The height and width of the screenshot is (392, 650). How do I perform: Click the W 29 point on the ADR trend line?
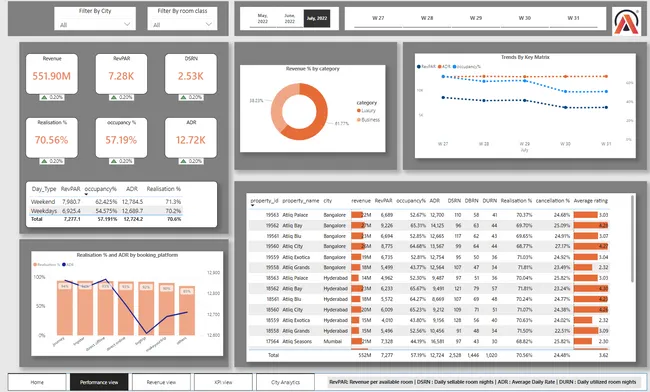(525, 77)
